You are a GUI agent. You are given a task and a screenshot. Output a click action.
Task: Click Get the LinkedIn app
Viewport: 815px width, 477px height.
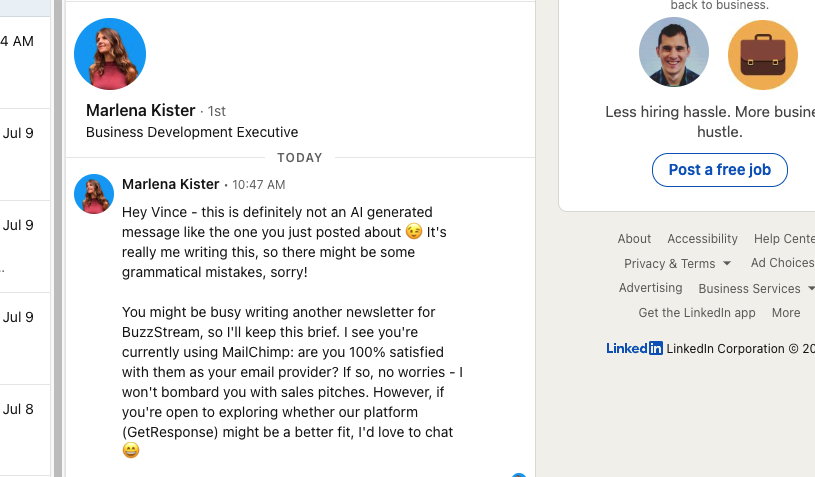coord(697,313)
